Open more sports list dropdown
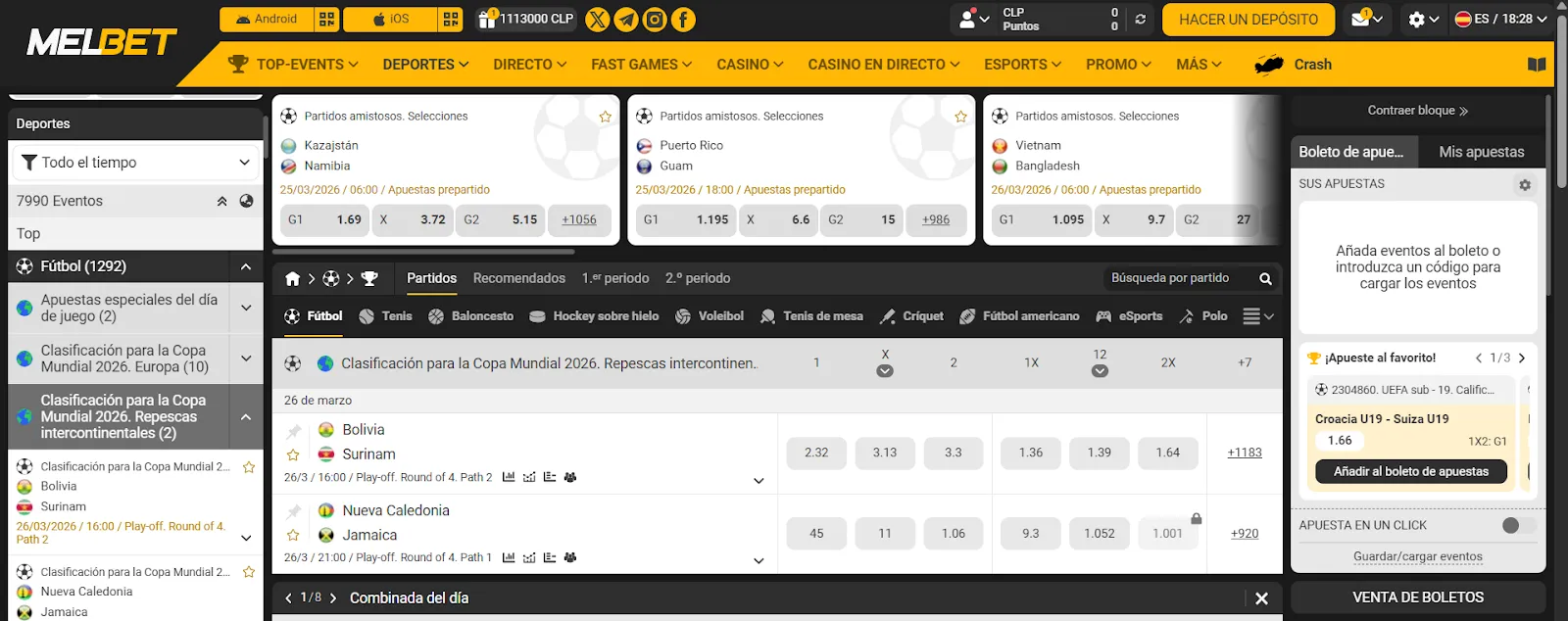This screenshot has width=1568, height=621. click(1258, 316)
